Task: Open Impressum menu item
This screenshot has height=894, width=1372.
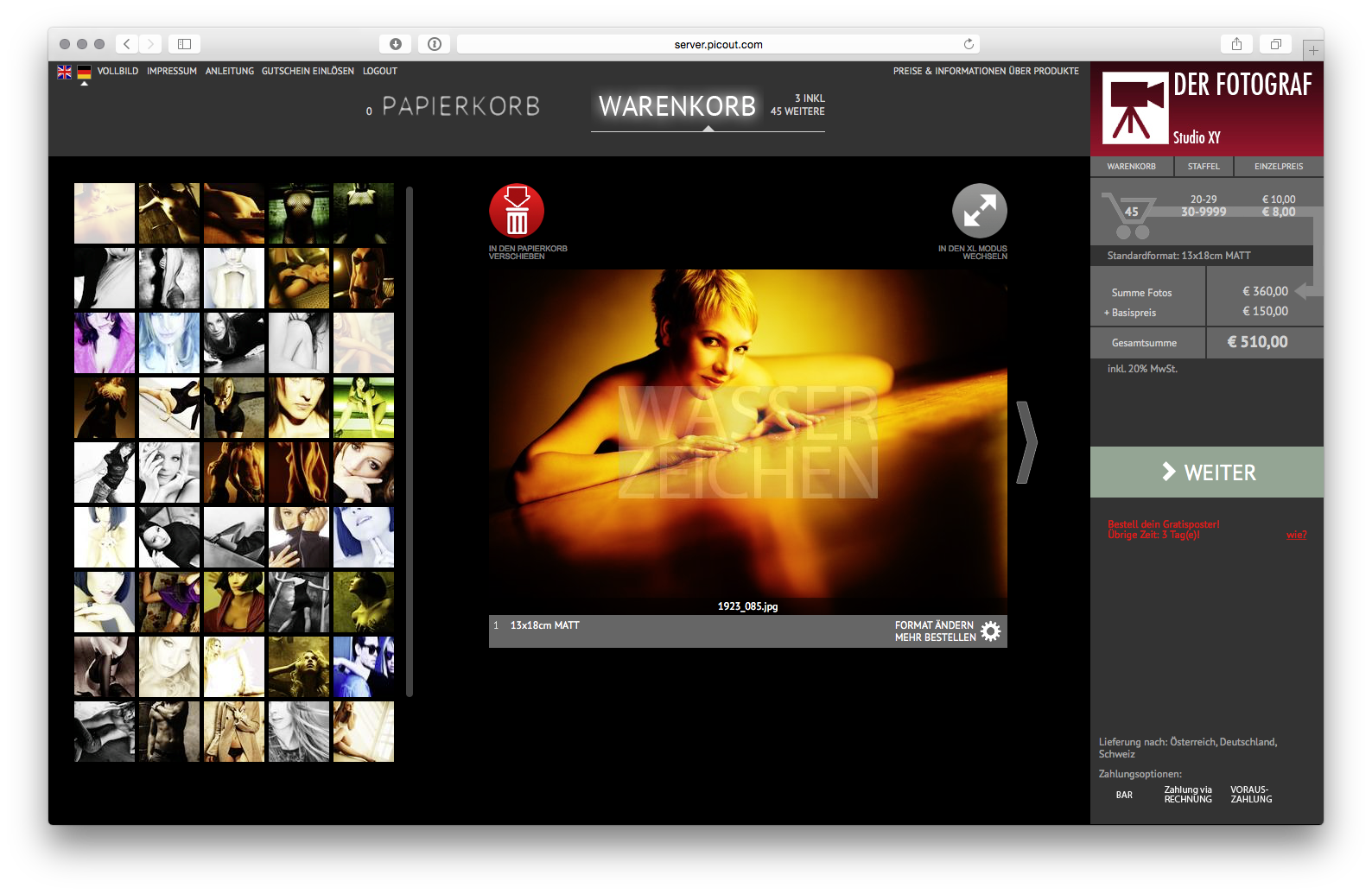Action: tap(172, 72)
